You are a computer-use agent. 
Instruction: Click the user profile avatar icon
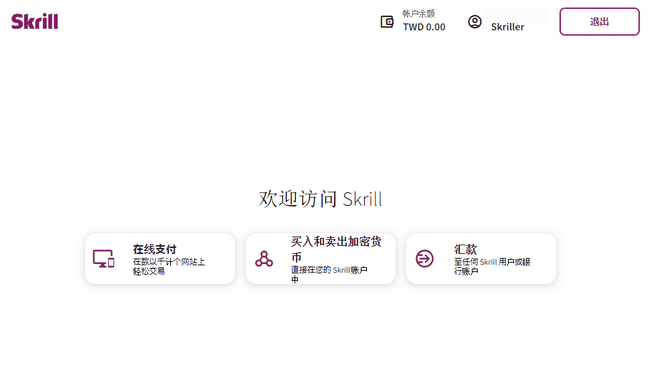[475, 22]
